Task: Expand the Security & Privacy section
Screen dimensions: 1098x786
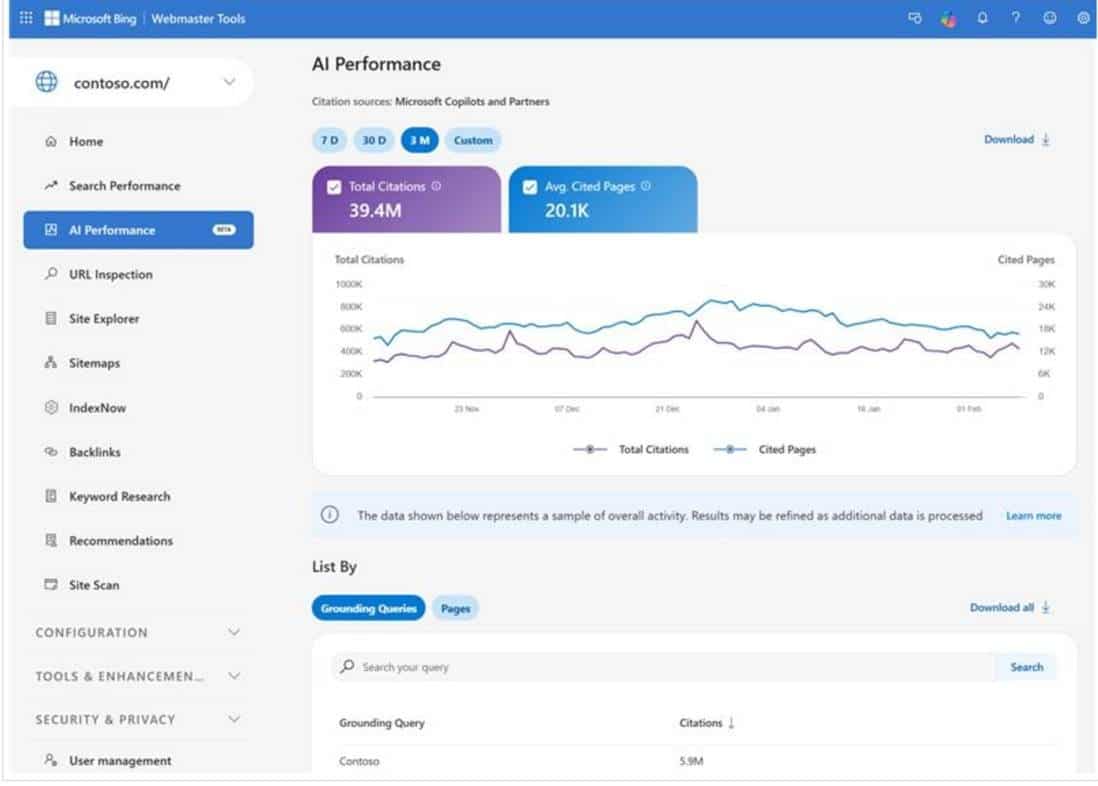Action: coord(138,719)
